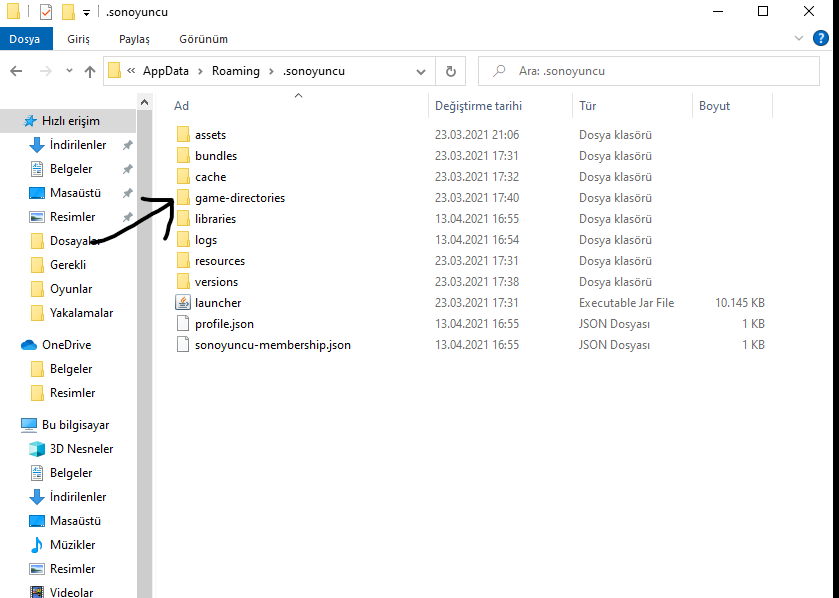Open the recent locations dropdown arrow
This screenshot has width=839, height=598.
pyautogui.click(x=69, y=71)
